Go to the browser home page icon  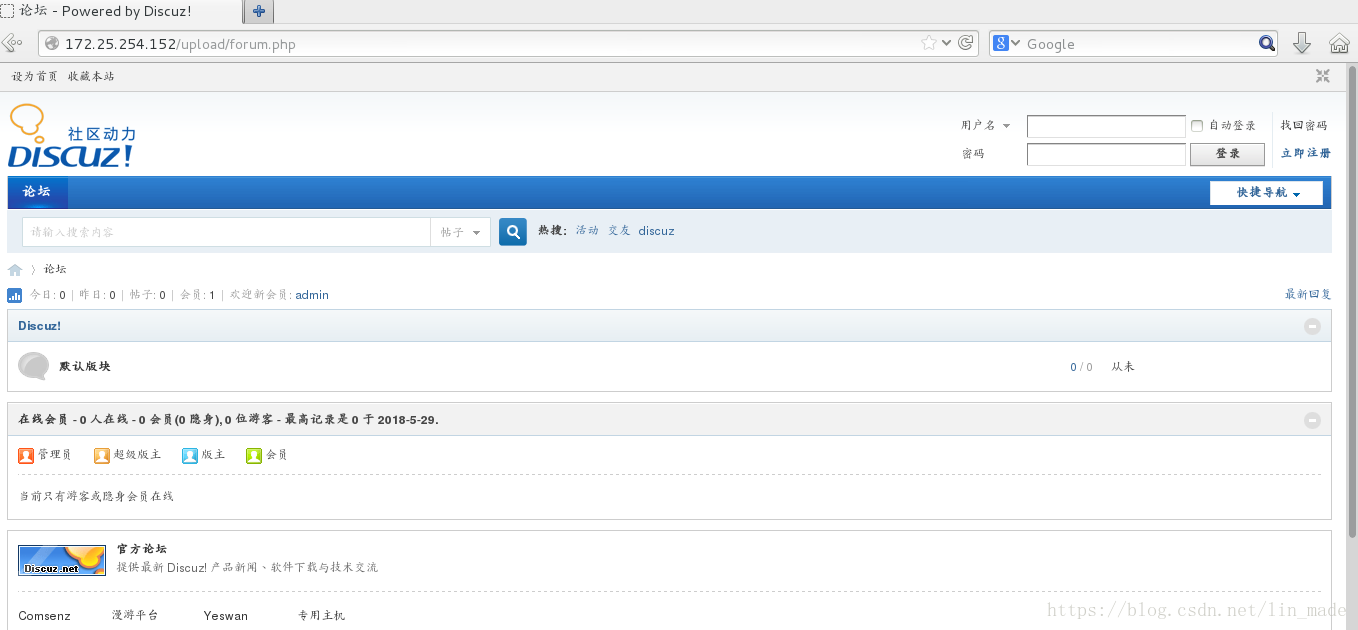pos(1340,43)
